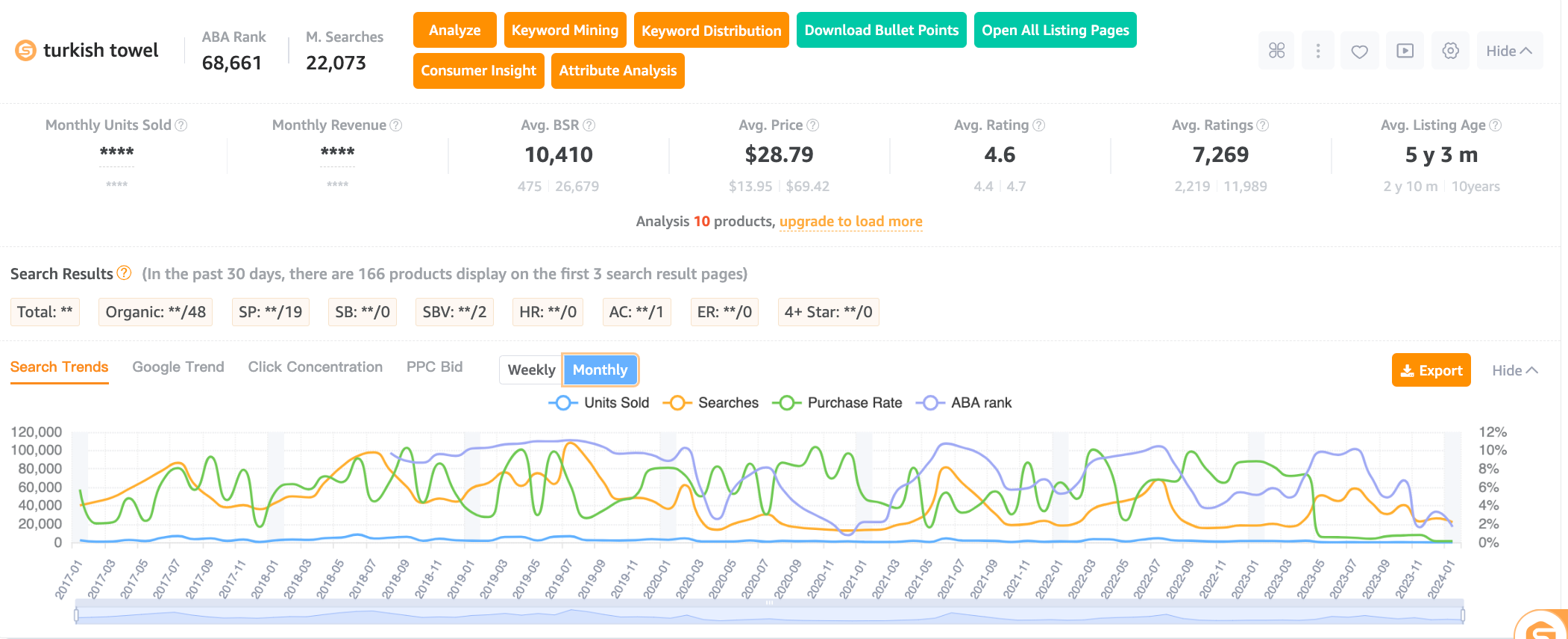This screenshot has height=639, width=1568.
Task: Click help icon next to Monthly Revenue
Action: click(396, 125)
